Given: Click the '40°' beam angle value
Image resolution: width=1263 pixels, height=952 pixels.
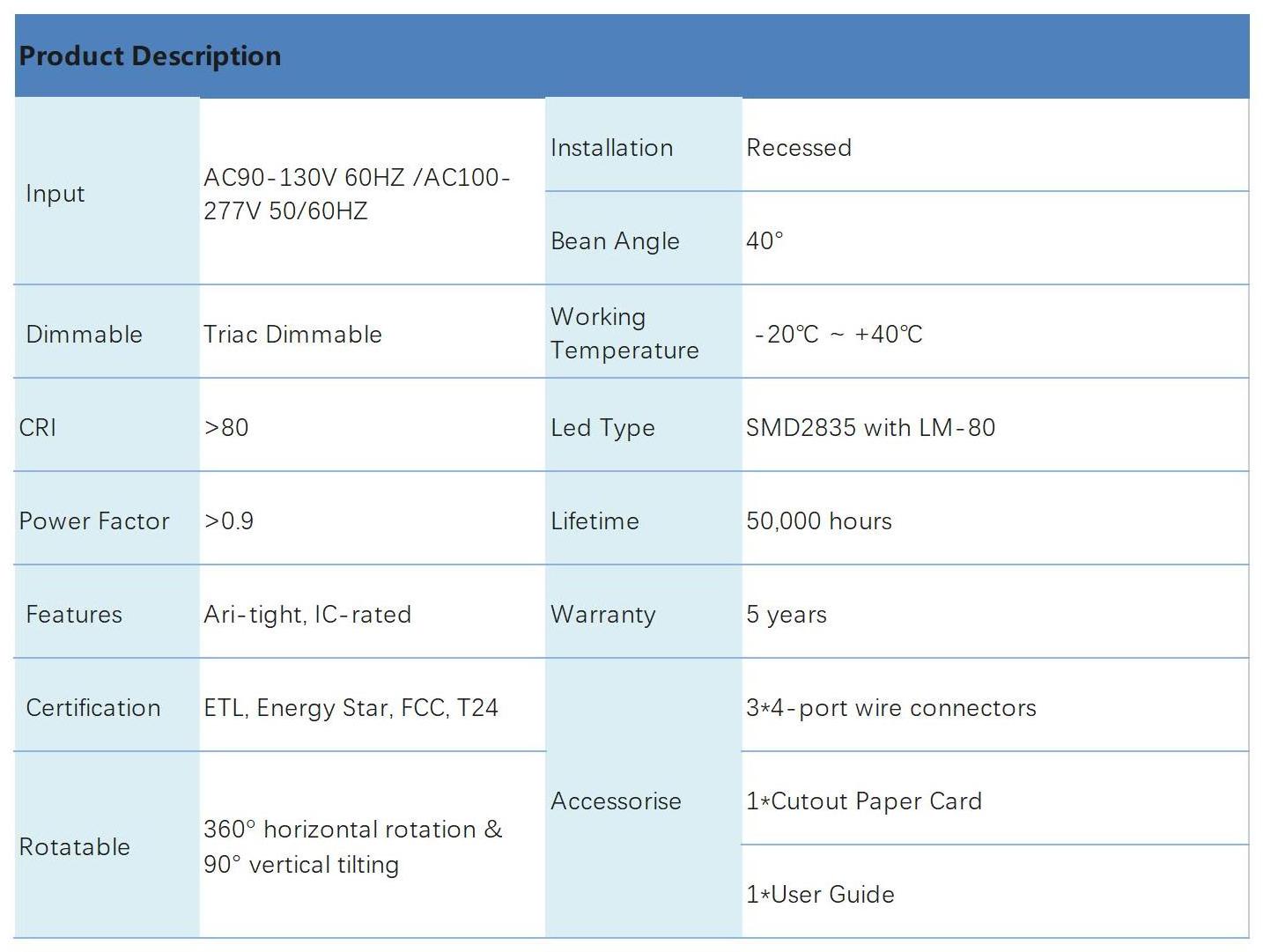Looking at the screenshot, I should coord(764,241).
